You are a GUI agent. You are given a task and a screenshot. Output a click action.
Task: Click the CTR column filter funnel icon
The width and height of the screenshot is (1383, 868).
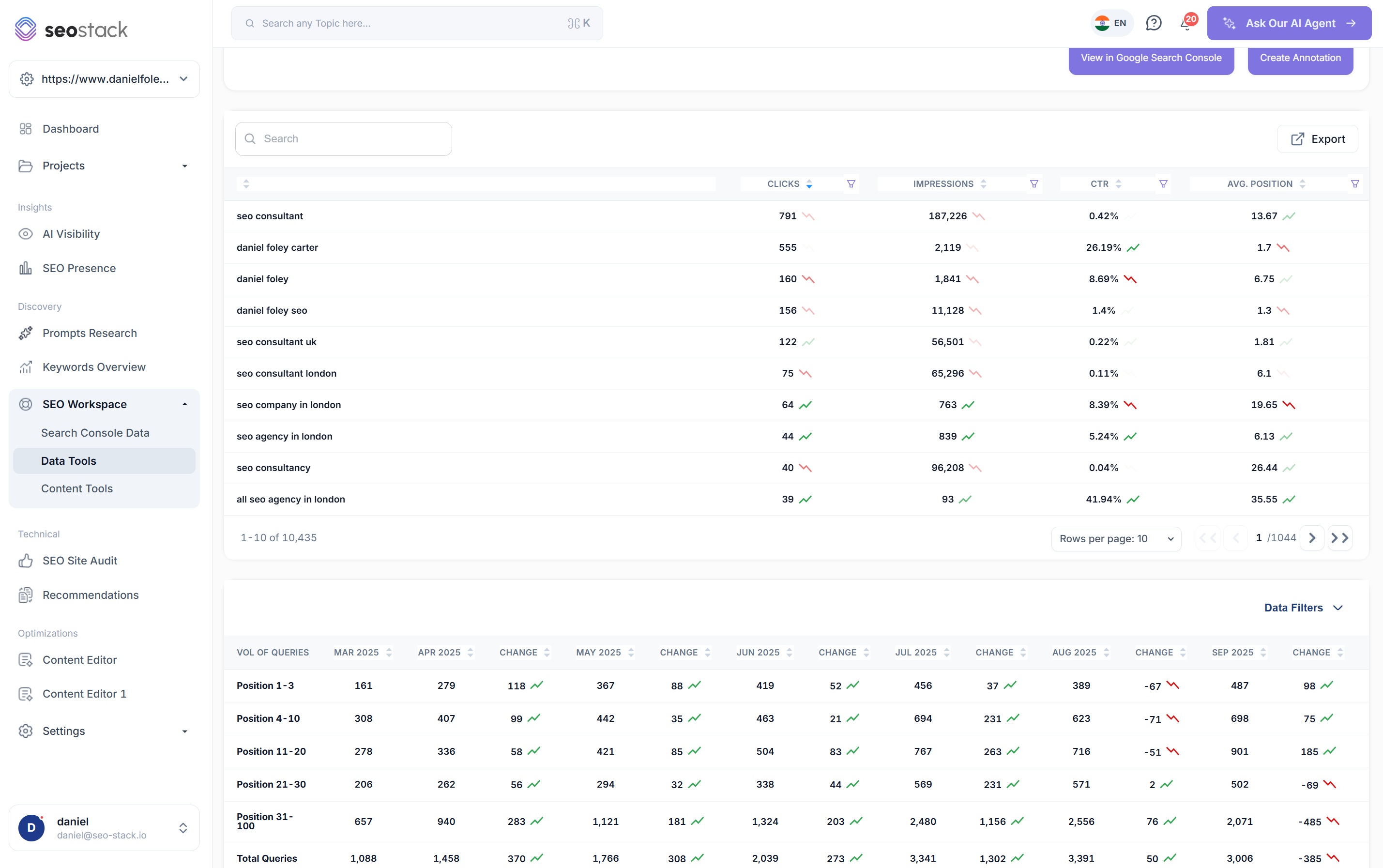tap(1163, 183)
